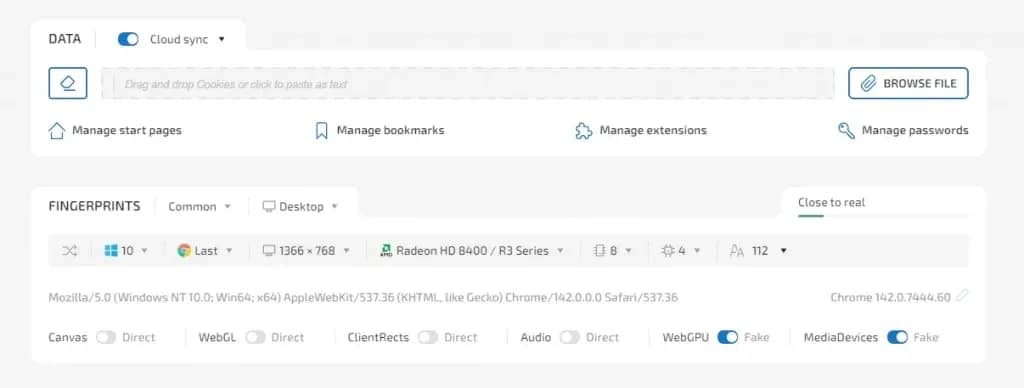Click the paperclip icon in Browse File
This screenshot has height=388, width=1024.
pyautogui.click(x=868, y=84)
